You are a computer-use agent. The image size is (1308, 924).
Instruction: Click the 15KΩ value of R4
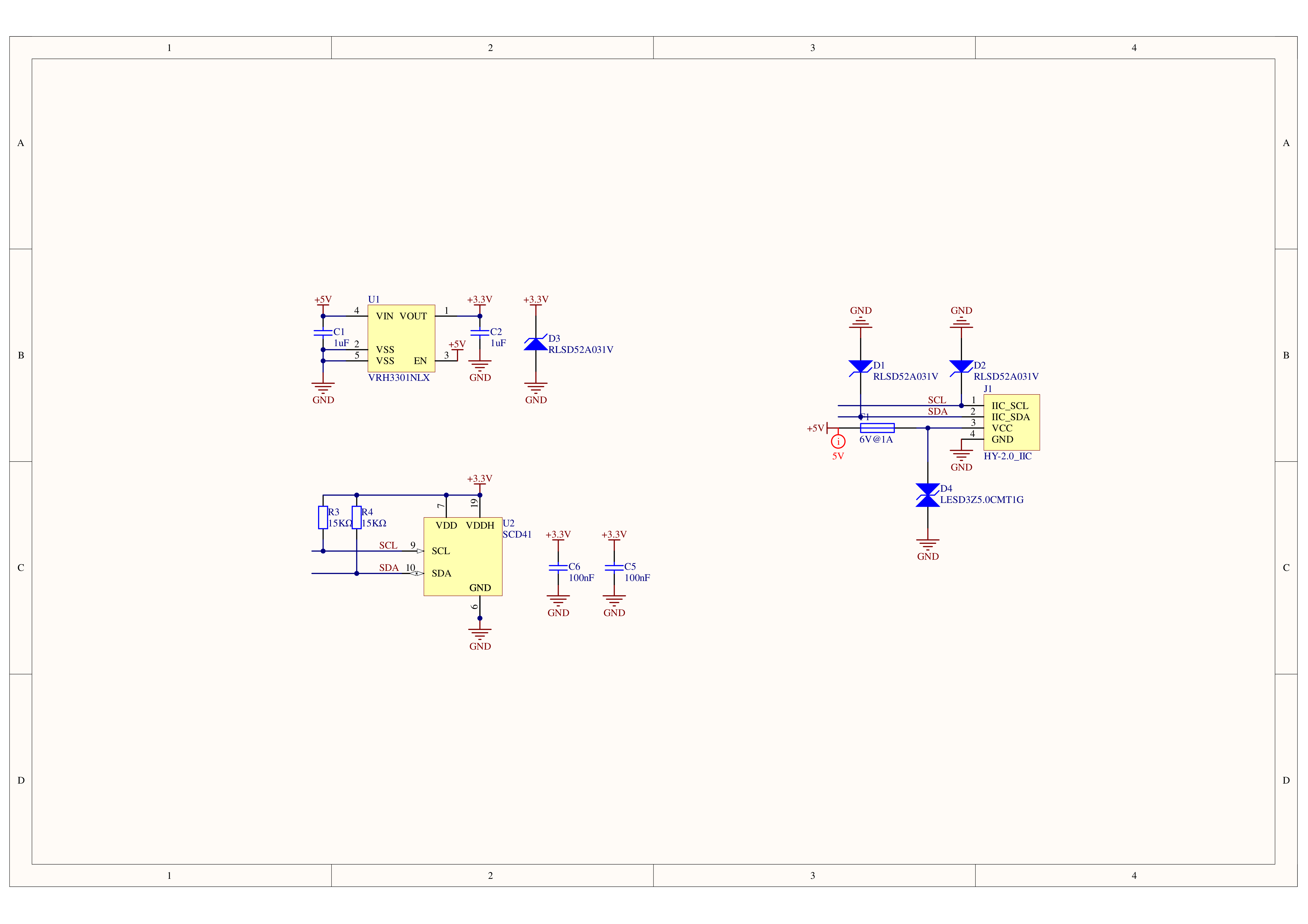click(x=374, y=523)
